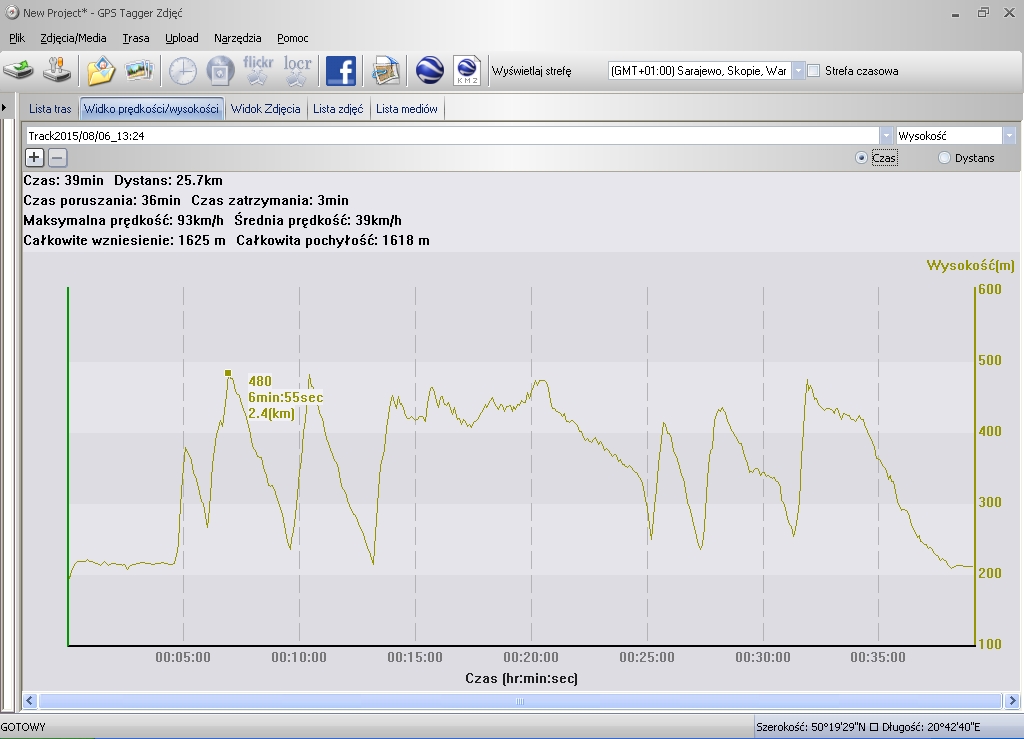Click the plus zoom in button
The height and width of the screenshot is (739, 1024).
tap(34, 157)
